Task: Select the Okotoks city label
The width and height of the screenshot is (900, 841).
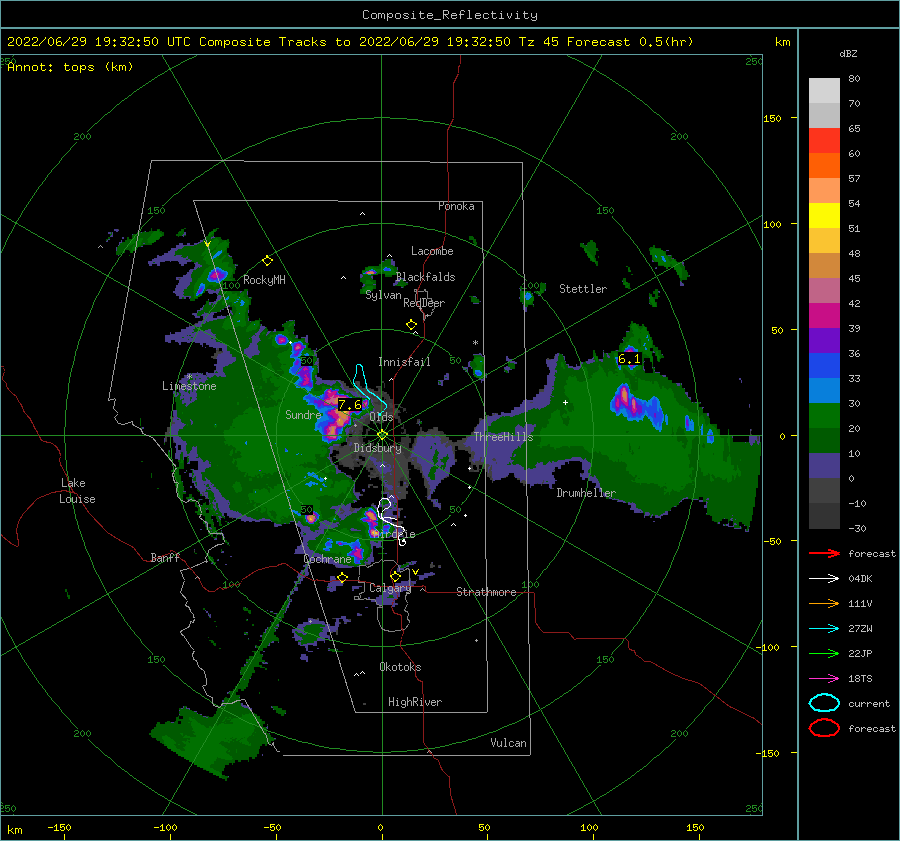Action: pos(400,667)
